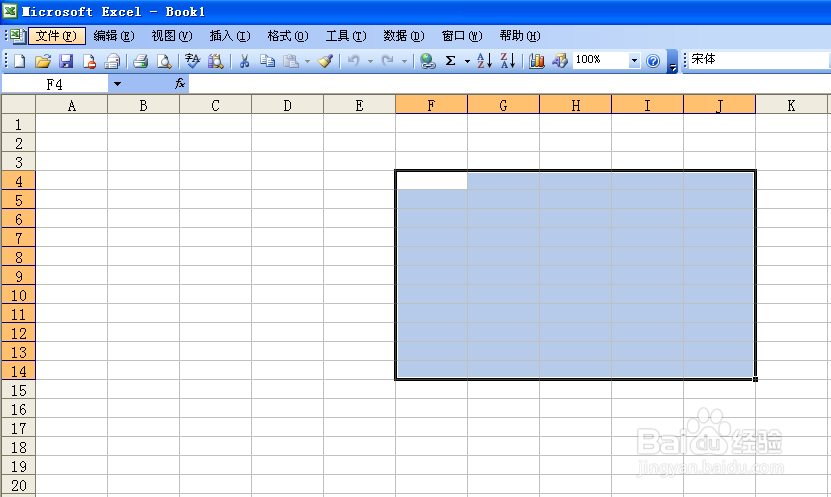Open the 格式(O) menu
Screen dimensions: 831x497
coord(288,36)
